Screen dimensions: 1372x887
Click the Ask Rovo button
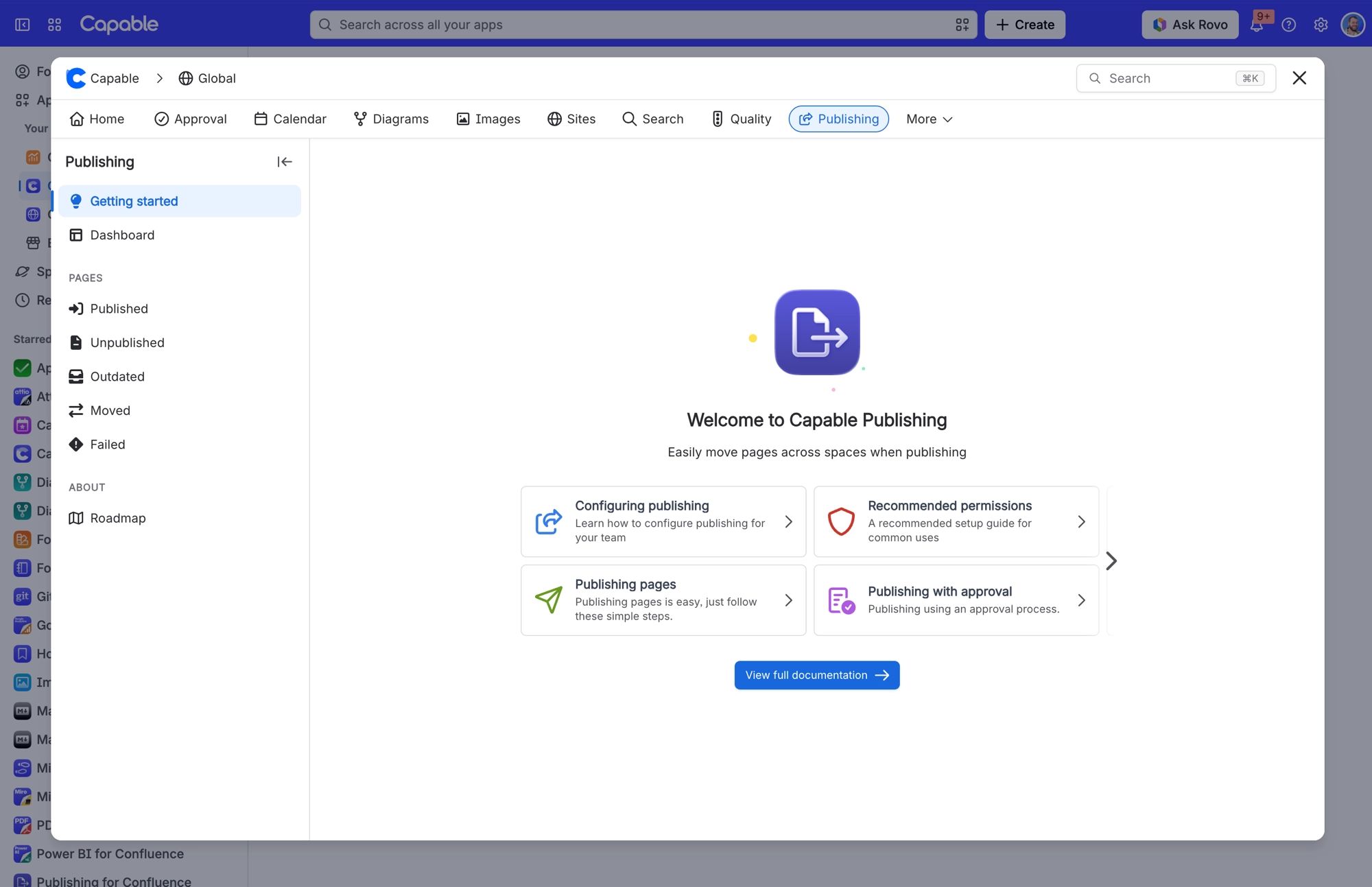(1190, 25)
